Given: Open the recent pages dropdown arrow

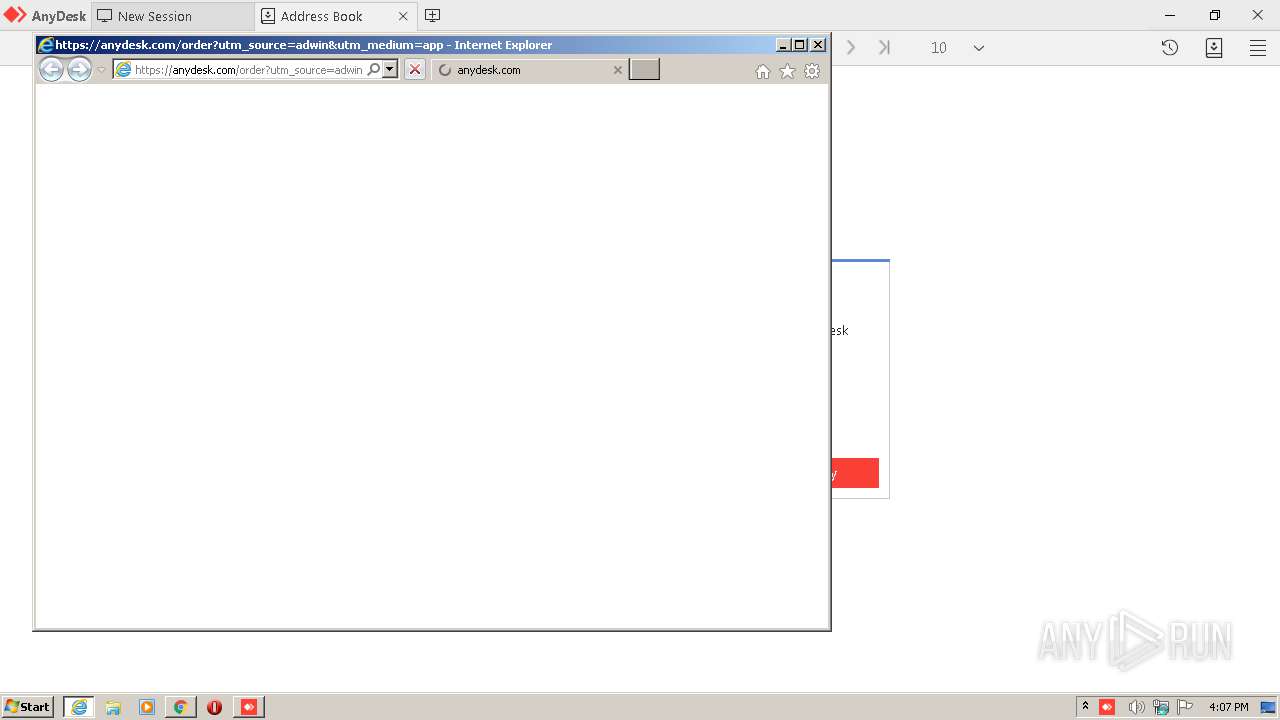Looking at the screenshot, I should [101, 70].
